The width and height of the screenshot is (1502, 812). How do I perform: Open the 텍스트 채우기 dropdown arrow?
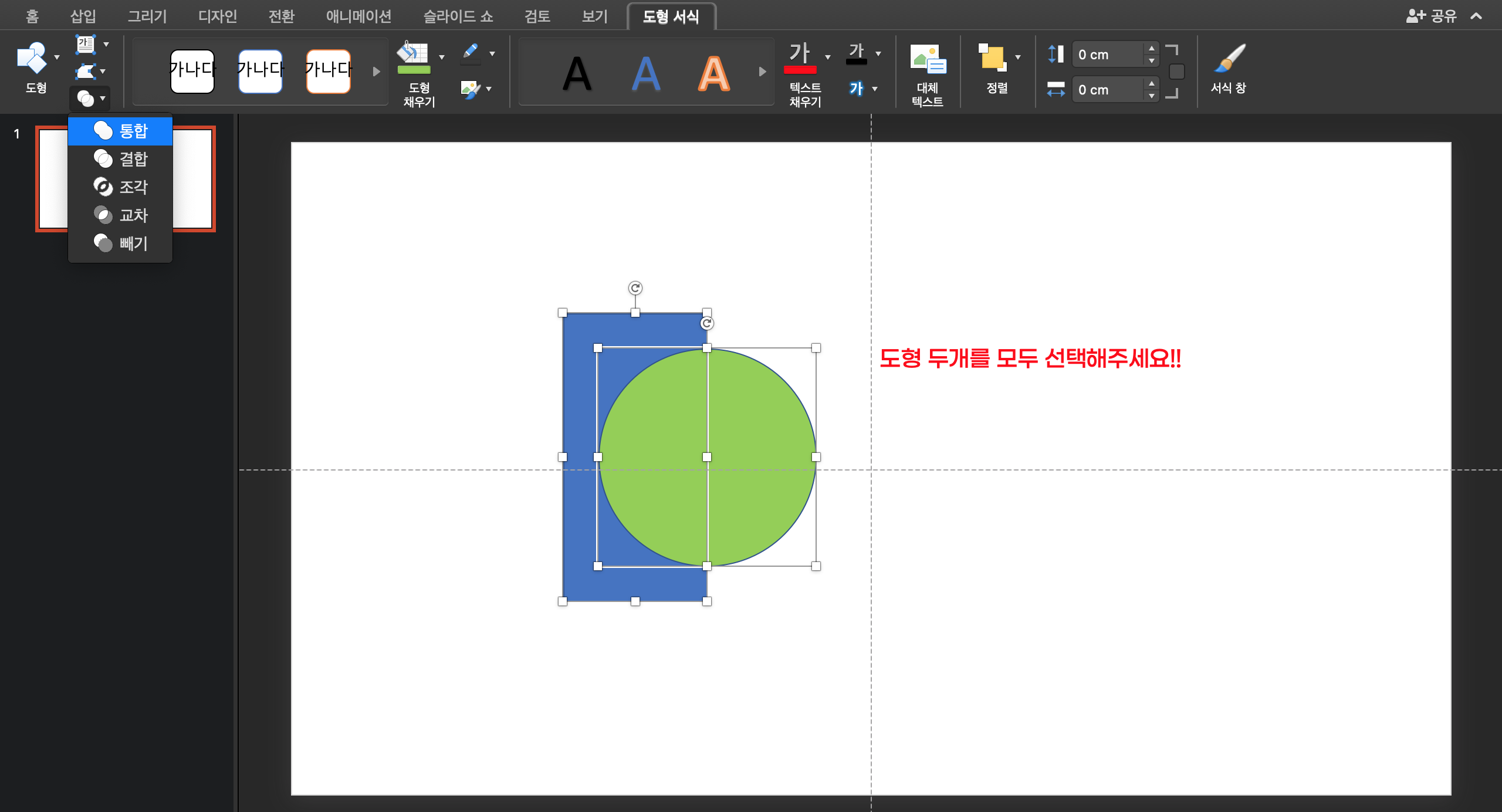[828, 57]
